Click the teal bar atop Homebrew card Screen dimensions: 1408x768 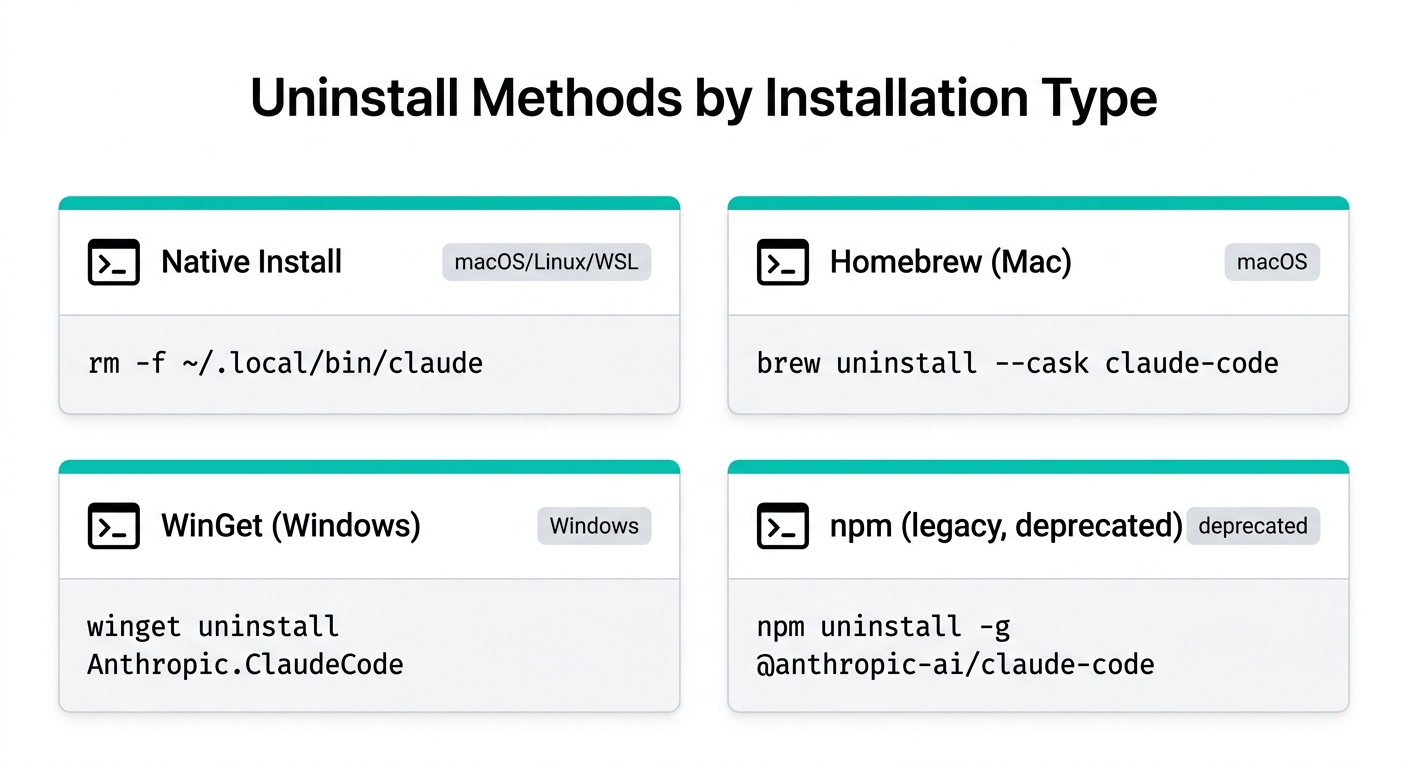coord(1038,203)
